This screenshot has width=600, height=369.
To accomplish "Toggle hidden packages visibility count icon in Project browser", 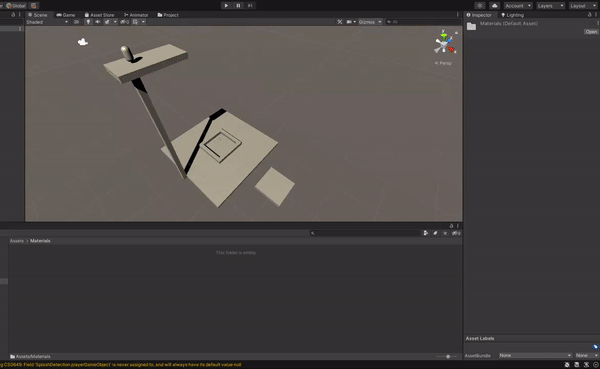I will 456,233.
